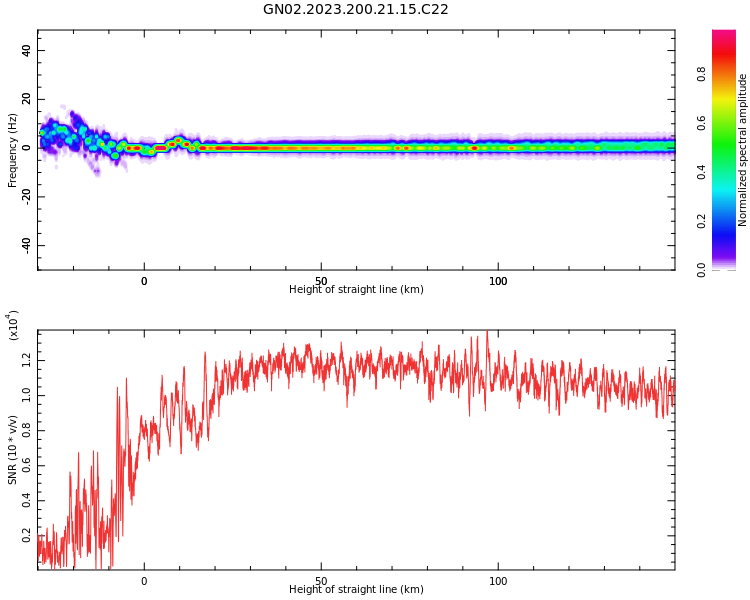Click the 'Frequency (Hz)' axis label

coord(12,150)
